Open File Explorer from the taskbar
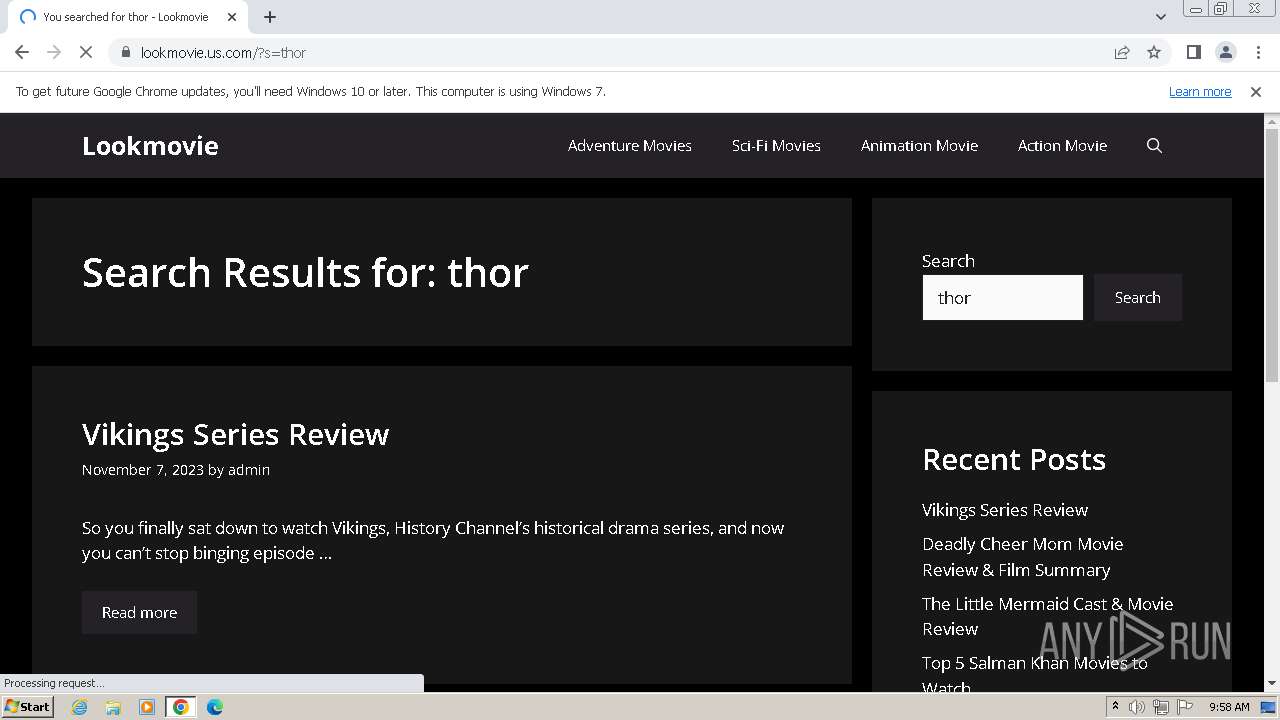The height and width of the screenshot is (720, 1280). tap(113, 707)
